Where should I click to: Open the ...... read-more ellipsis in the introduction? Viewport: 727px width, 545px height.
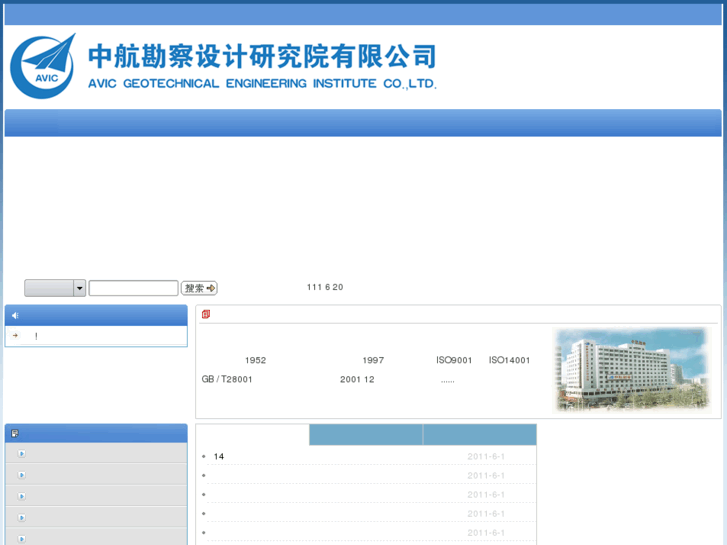coord(447,381)
